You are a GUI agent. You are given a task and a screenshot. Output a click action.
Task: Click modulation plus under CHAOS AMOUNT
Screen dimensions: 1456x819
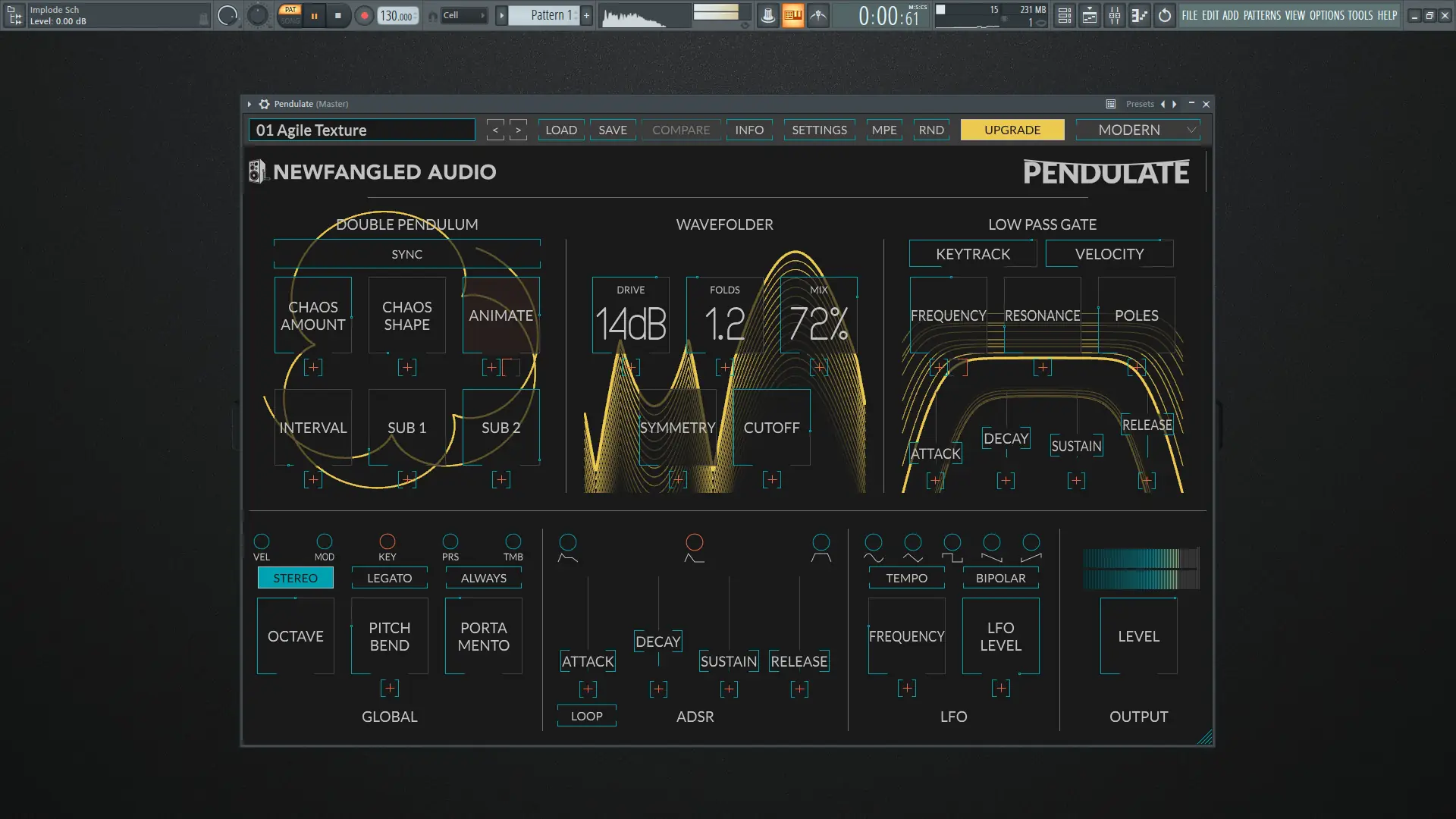pos(313,368)
